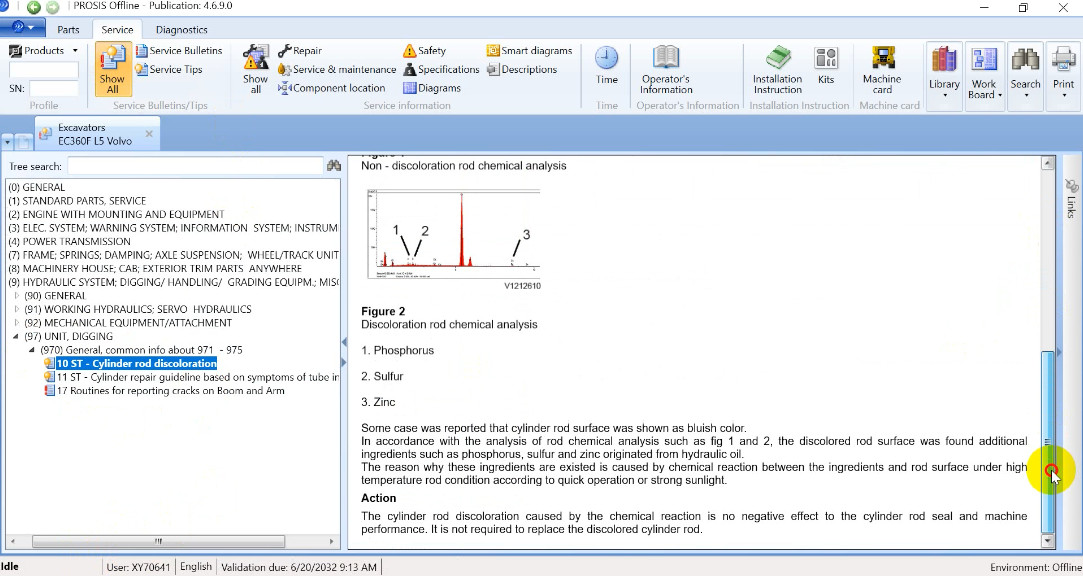Open Kits
1083x576 pixels.
coord(826,66)
